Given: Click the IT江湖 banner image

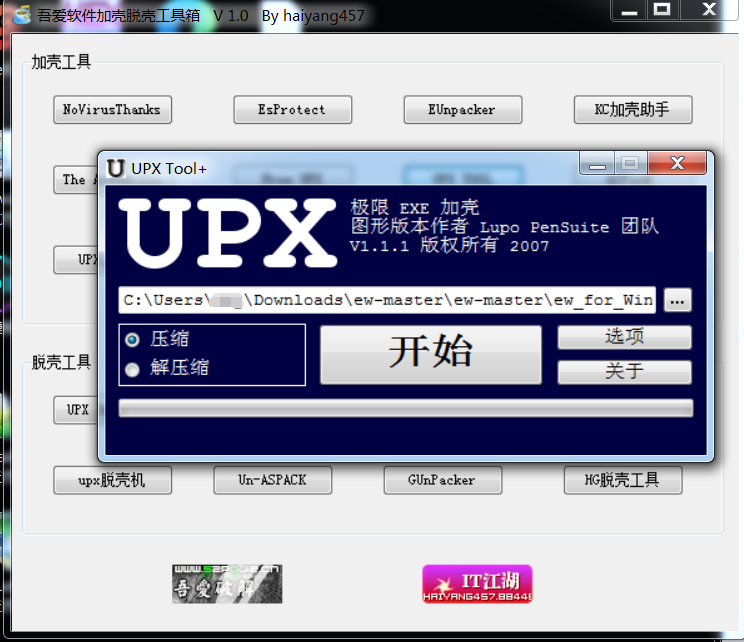Looking at the screenshot, I should [477, 584].
